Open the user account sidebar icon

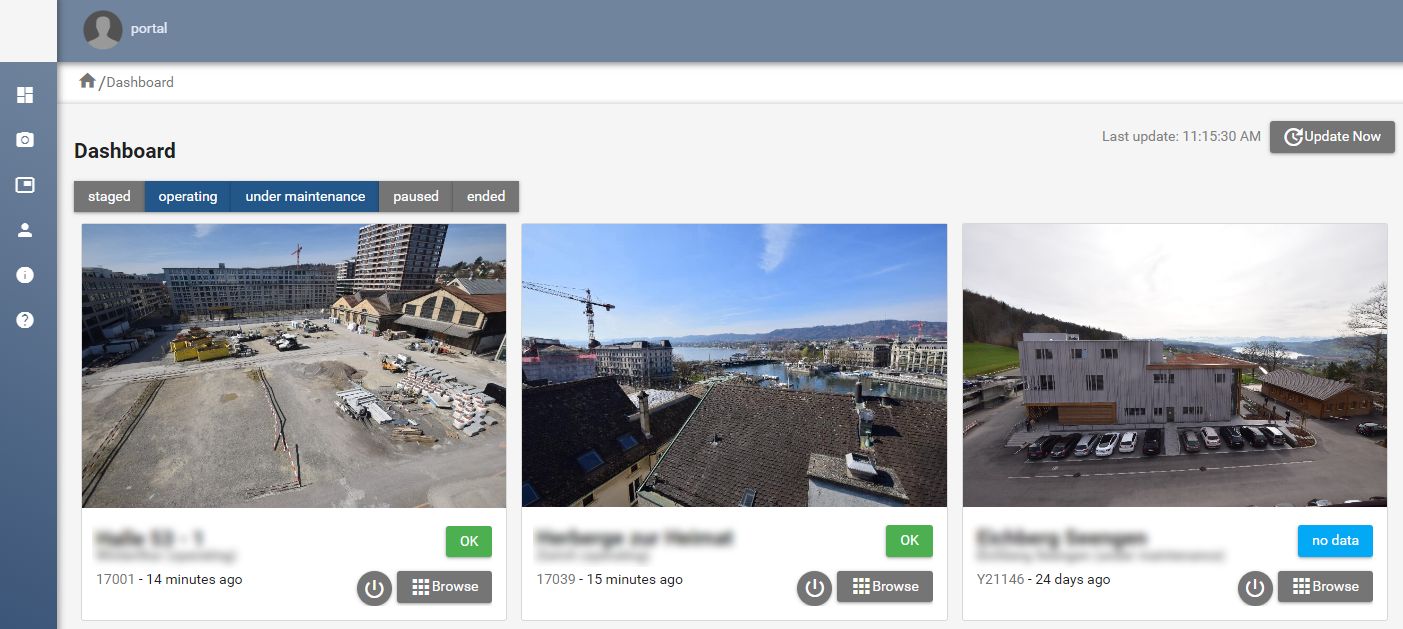tap(25, 230)
